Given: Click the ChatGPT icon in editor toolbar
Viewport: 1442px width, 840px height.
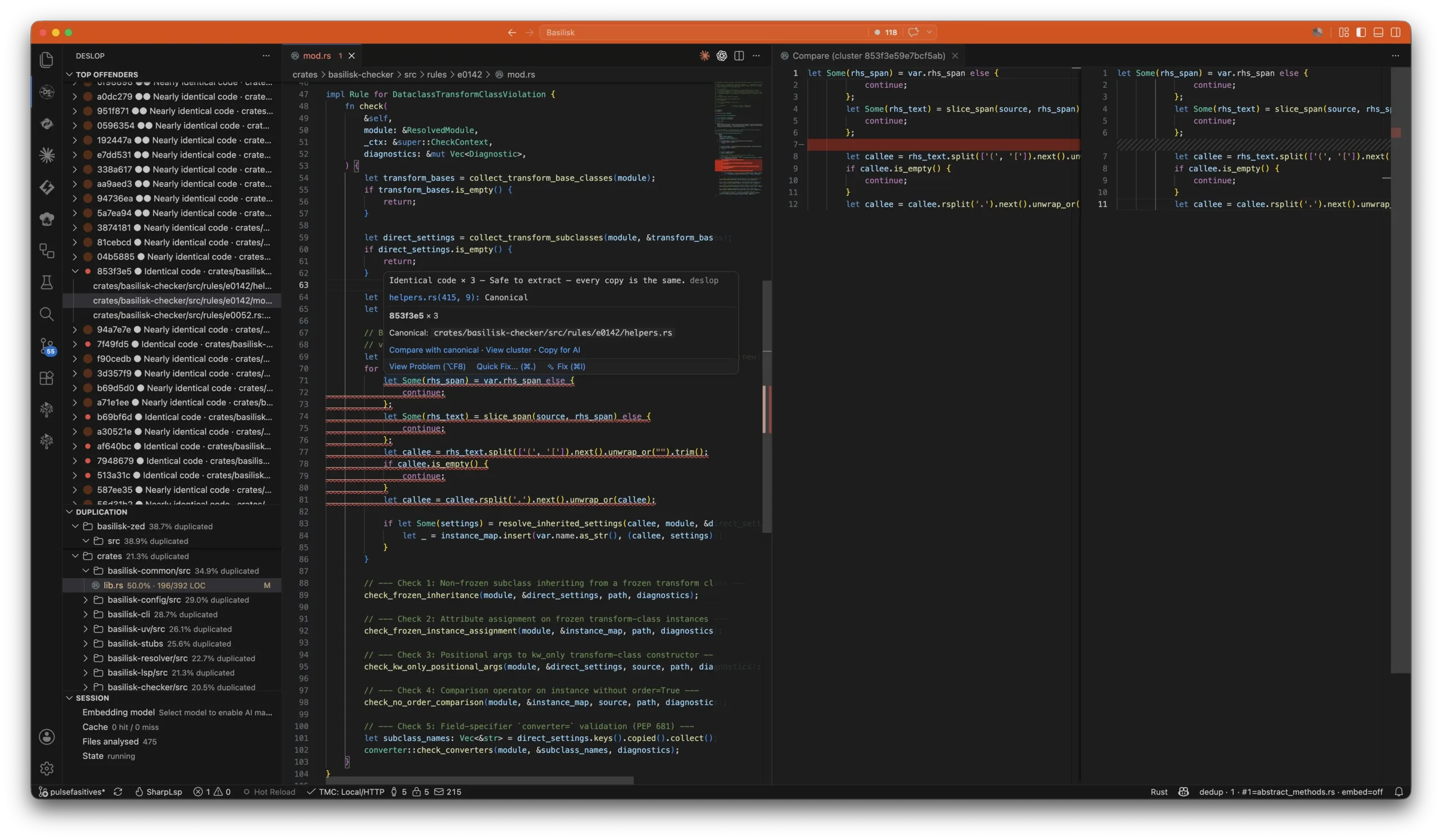Looking at the screenshot, I should [x=722, y=56].
